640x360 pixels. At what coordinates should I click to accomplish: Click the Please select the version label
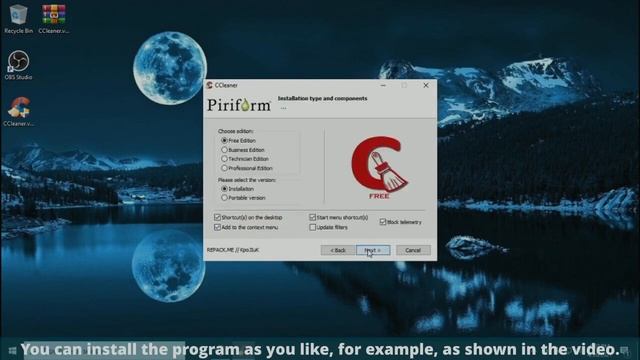[247, 180]
